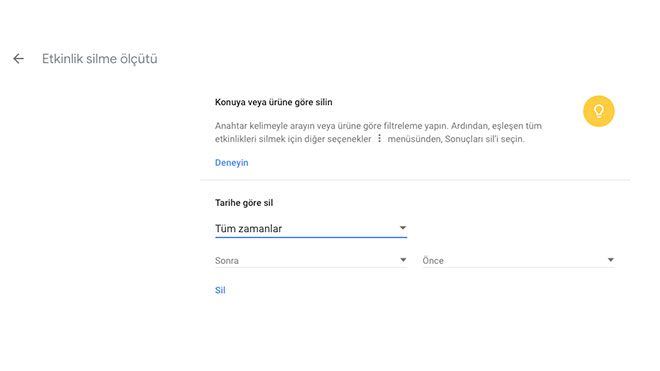Image resolution: width=660 pixels, height=371 pixels.
Task: Open the Tüm zamanlar date range dropdown
Action: point(311,229)
